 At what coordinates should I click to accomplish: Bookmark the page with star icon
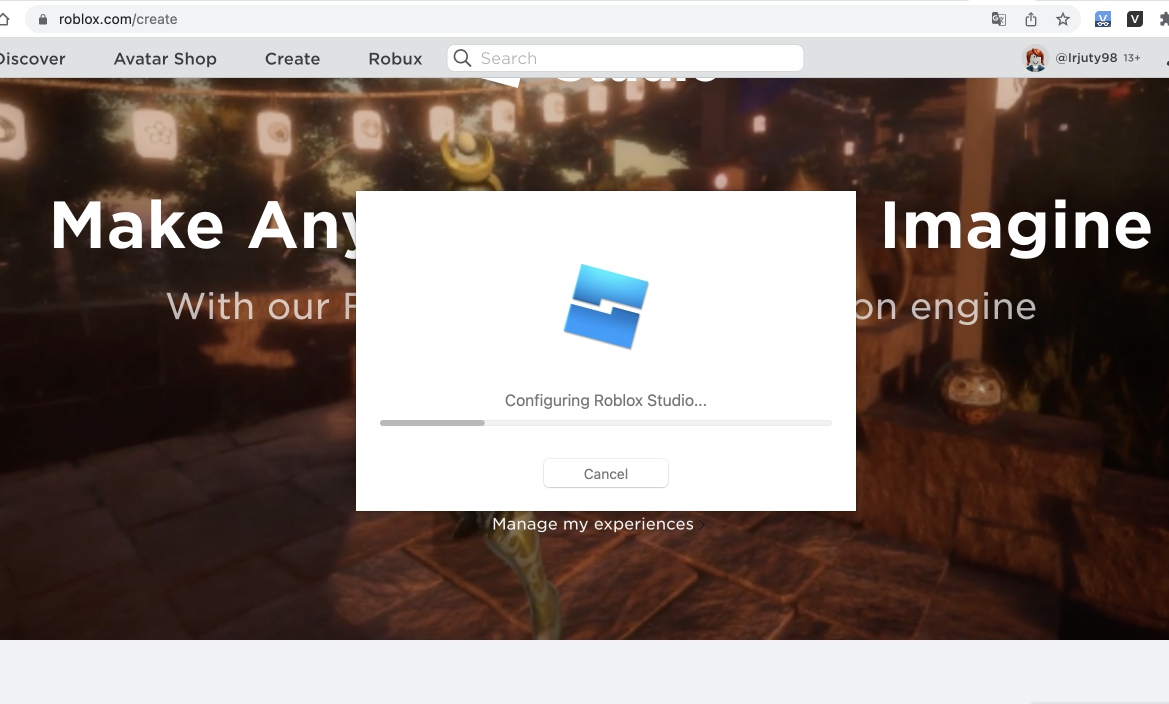click(1062, 19)
